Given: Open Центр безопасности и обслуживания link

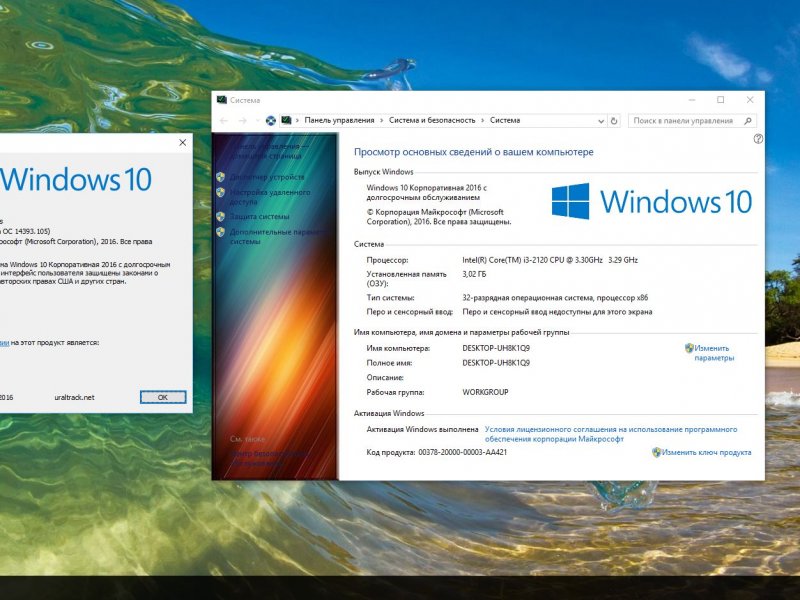Looking at the screenshot, I should pos(270,459).
